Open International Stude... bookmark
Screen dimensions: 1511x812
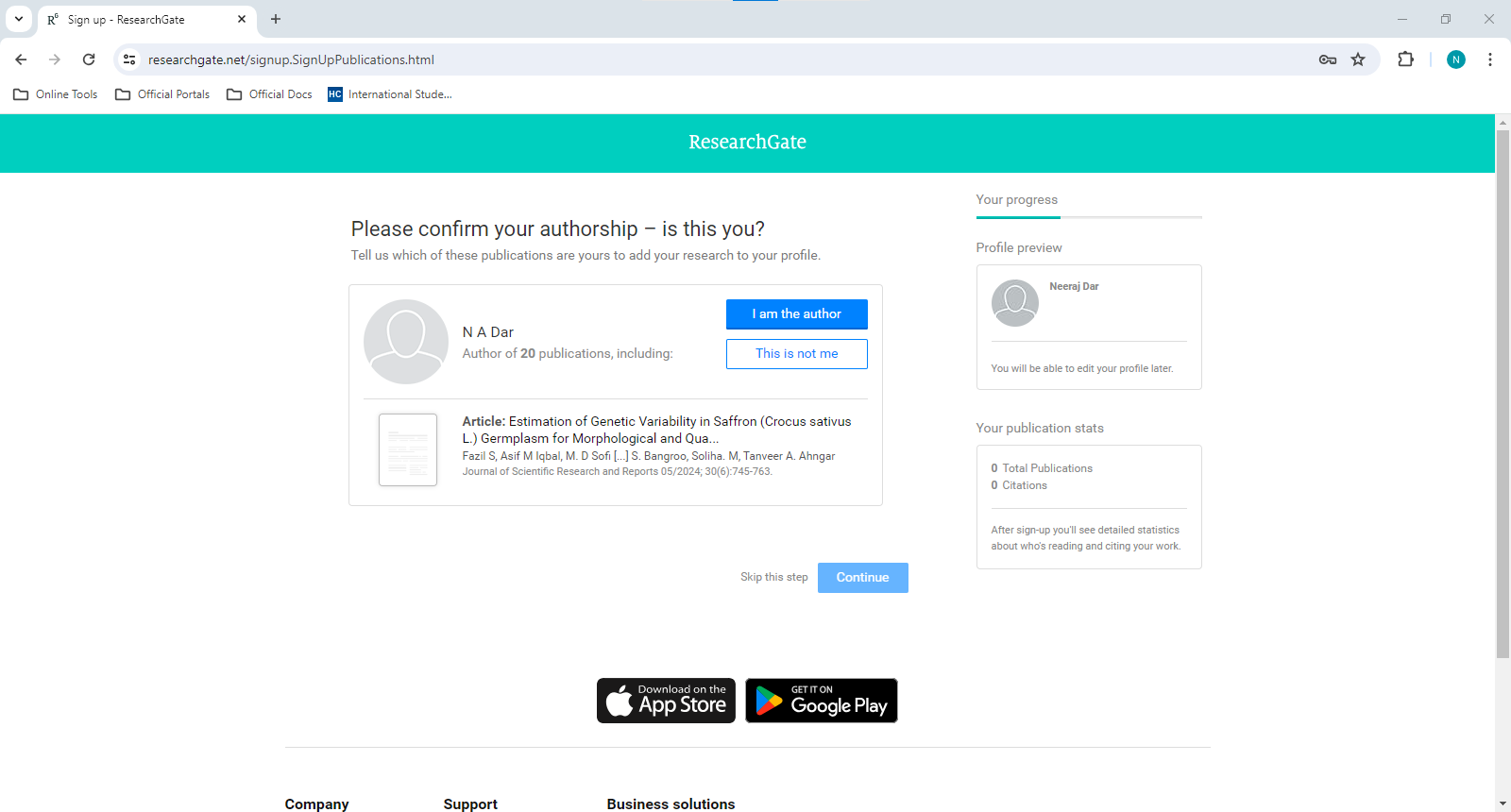click(x=390, y=94)
